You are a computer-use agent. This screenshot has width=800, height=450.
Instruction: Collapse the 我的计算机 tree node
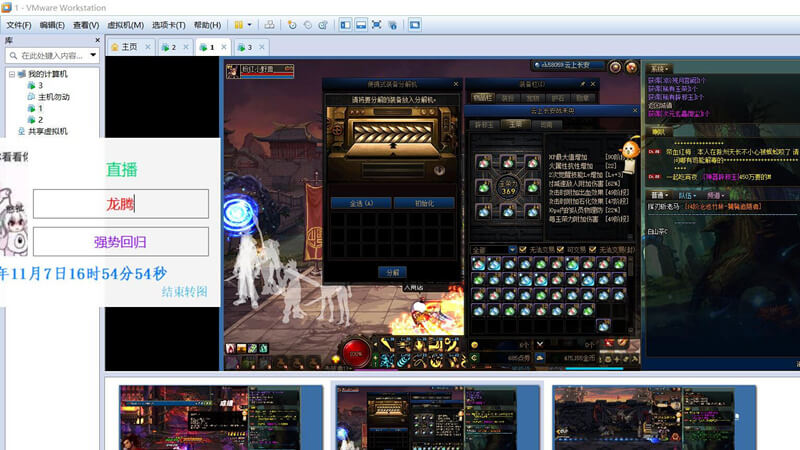click(x=12, y=74)
